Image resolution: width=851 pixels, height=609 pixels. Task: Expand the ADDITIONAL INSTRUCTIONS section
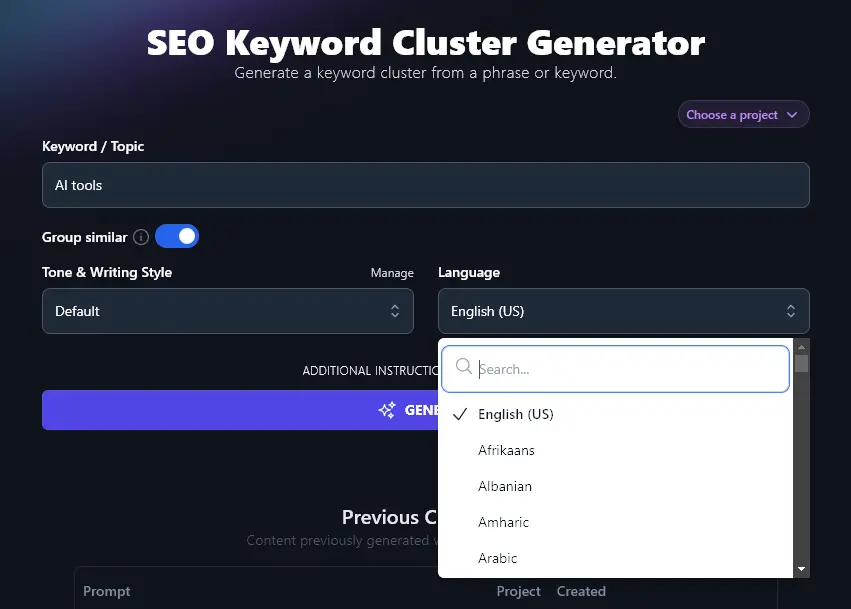[x=368, y=370]
